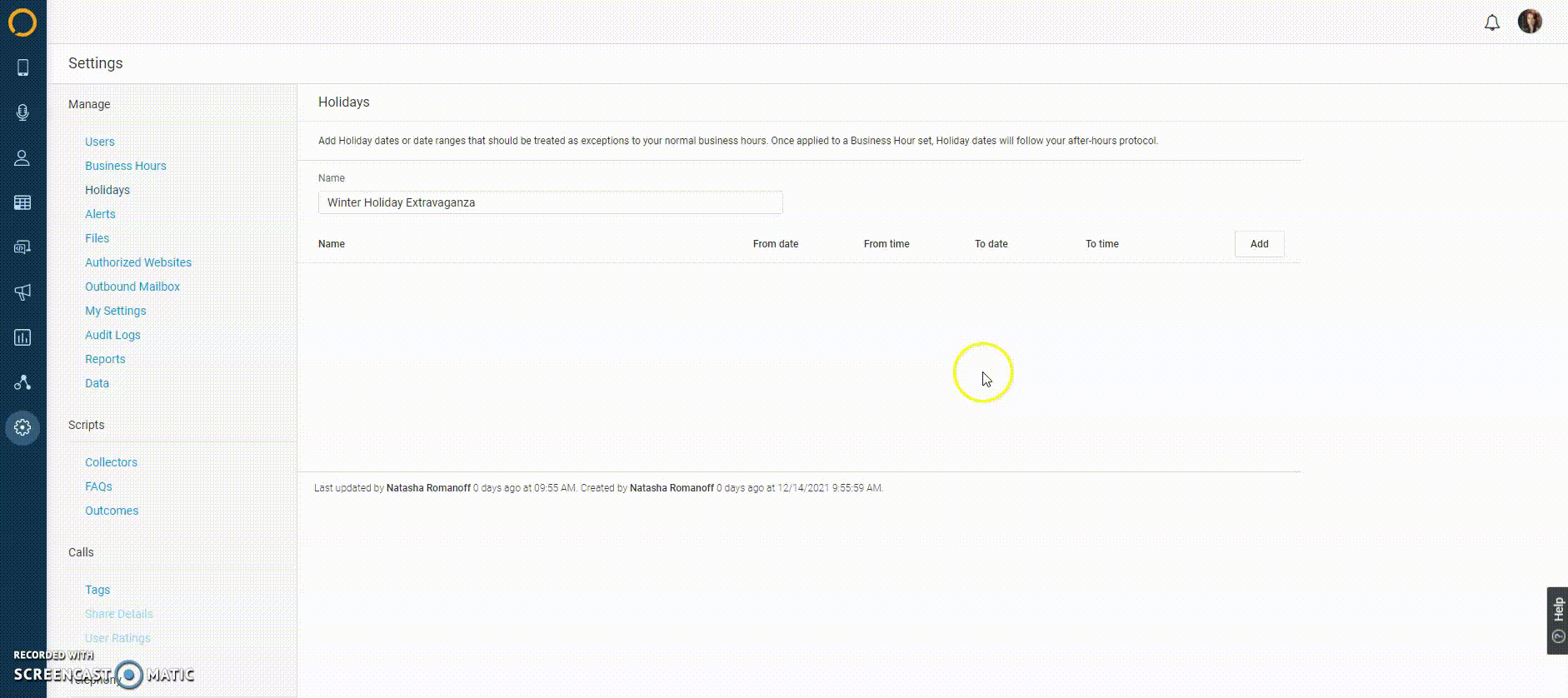Open the megaphone campaigns icon

click(x=22, y=292)
